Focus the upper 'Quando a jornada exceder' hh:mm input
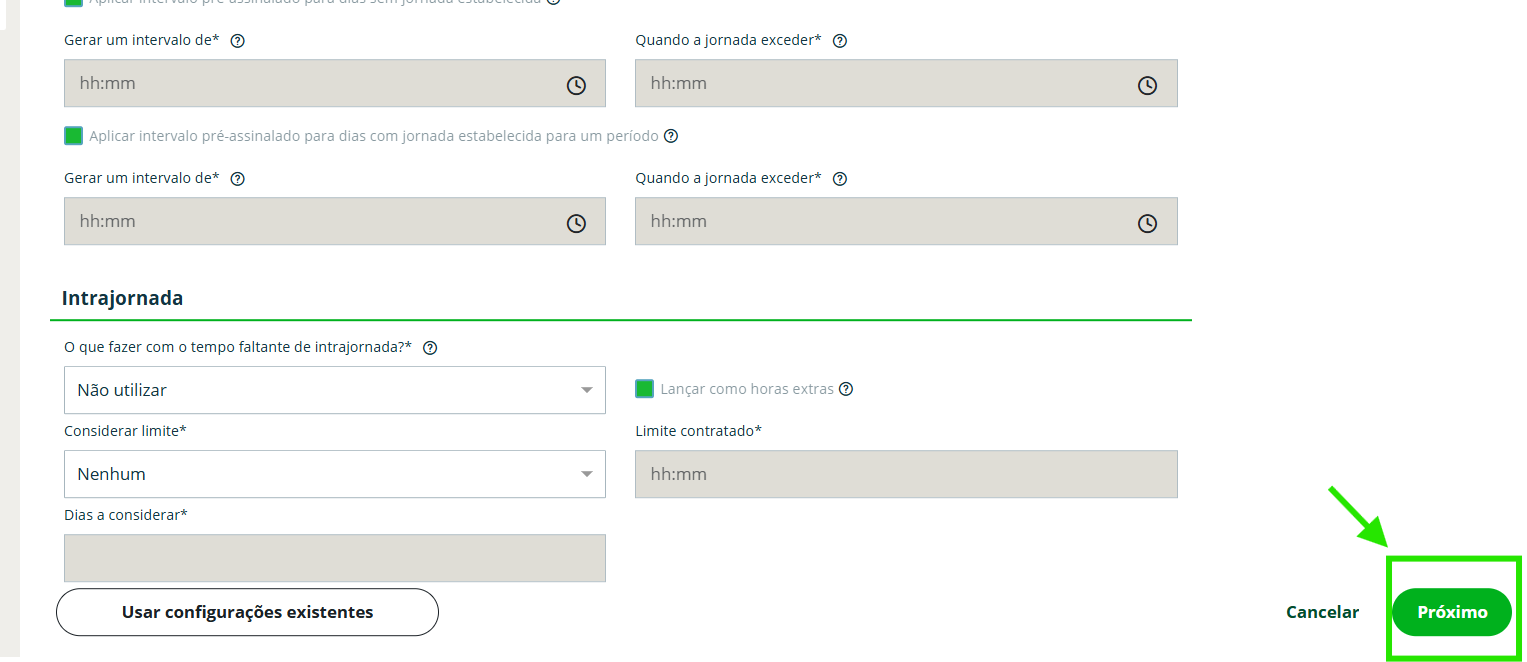This screenshot has height=662, width=1527. [x=880, y=83]
